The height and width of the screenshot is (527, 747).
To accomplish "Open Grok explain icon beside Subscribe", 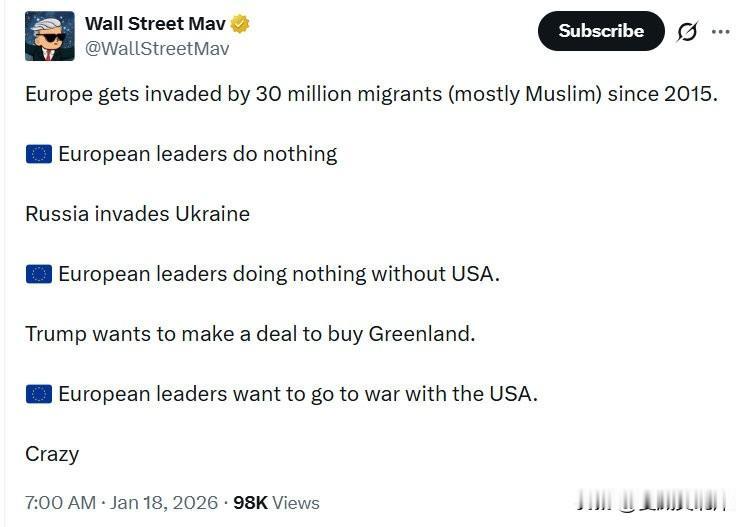I will [x=687, y=32].
